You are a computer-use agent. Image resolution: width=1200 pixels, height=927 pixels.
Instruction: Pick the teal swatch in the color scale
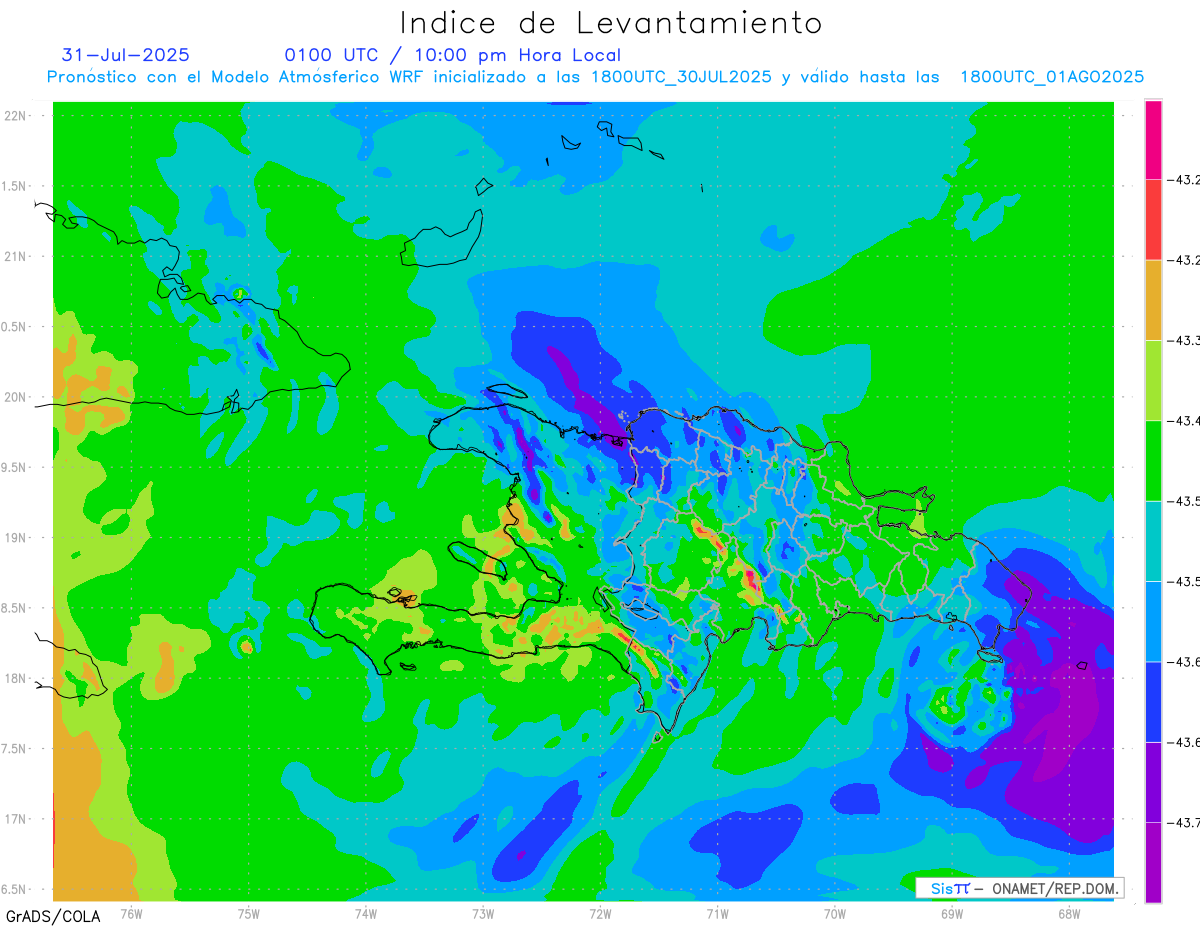click(x=1153, y=541)
